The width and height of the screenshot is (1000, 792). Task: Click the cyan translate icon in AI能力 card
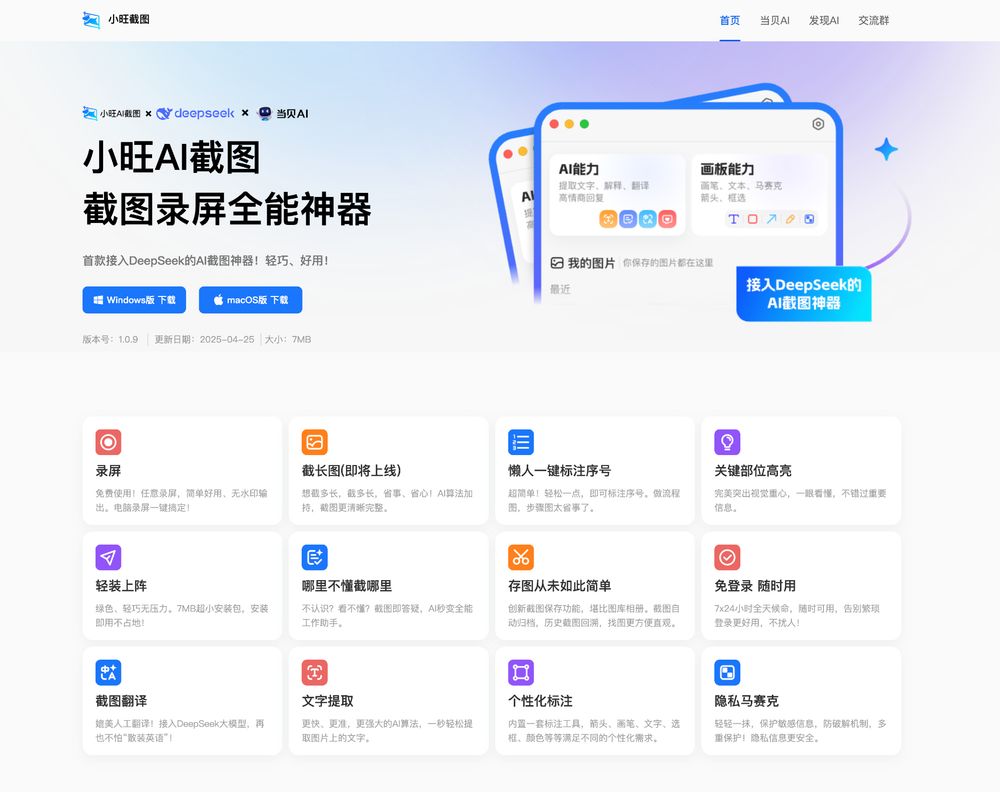648,219
